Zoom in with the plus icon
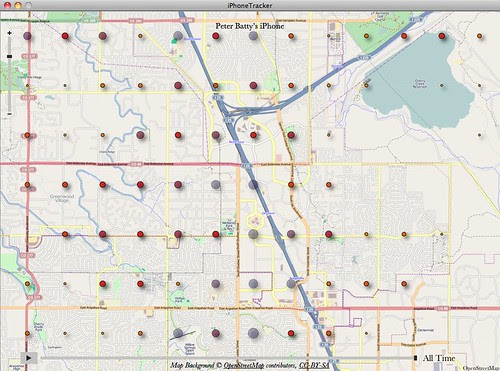Image resolution: width=500 pixels, height=371 pixels. (x=9, y=33)
